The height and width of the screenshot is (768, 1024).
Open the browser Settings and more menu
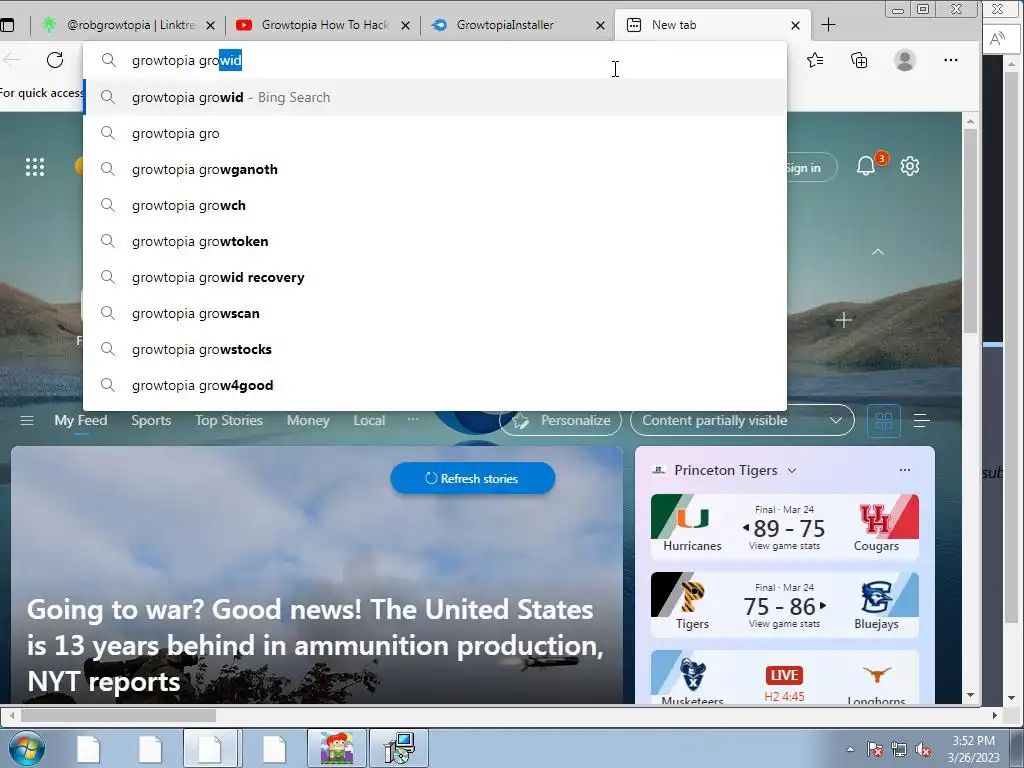(951, 60)
